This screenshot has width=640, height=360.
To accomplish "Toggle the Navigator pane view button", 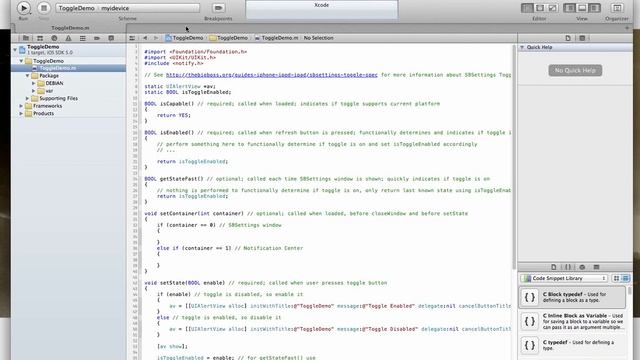I will click(569, 8).
